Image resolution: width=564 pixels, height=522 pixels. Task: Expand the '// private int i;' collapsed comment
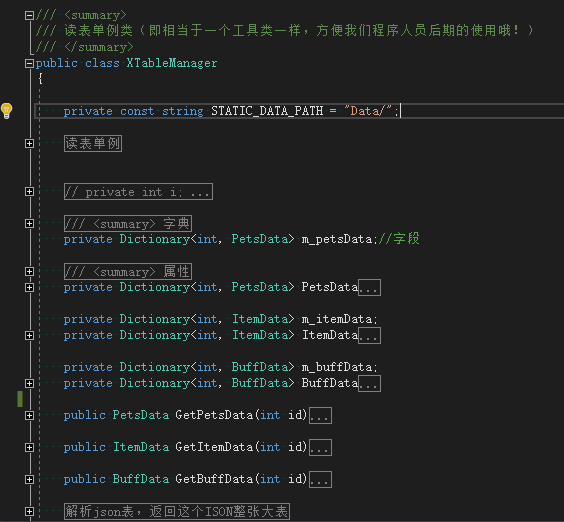point(29,192)
